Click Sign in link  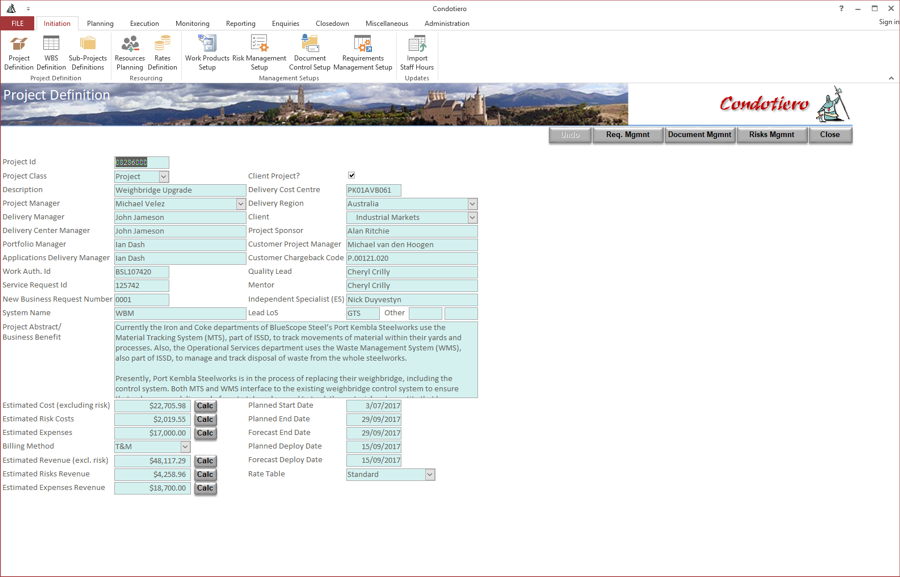point(889,22)
